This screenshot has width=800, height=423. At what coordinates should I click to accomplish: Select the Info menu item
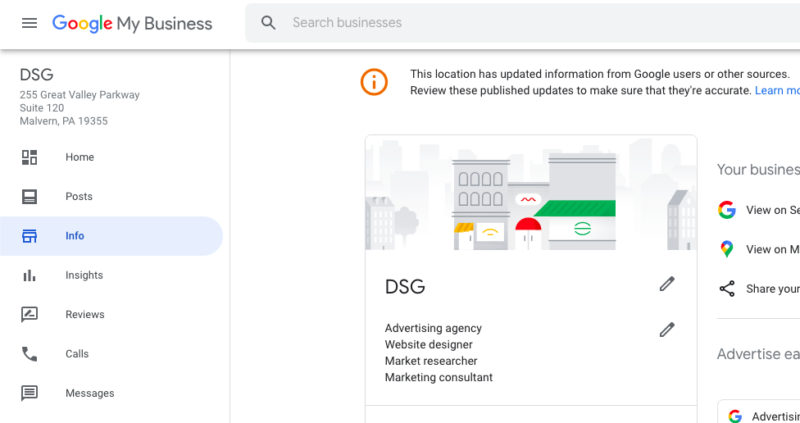(x=111, y=236)
